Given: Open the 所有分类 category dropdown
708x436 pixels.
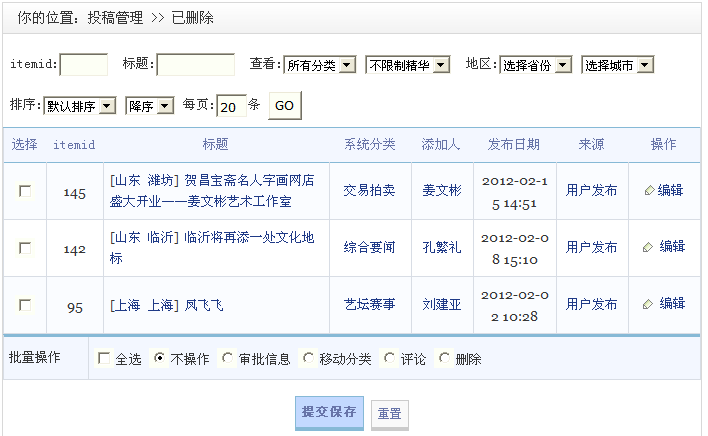Looking at the screenshot, I should (320, 65).
